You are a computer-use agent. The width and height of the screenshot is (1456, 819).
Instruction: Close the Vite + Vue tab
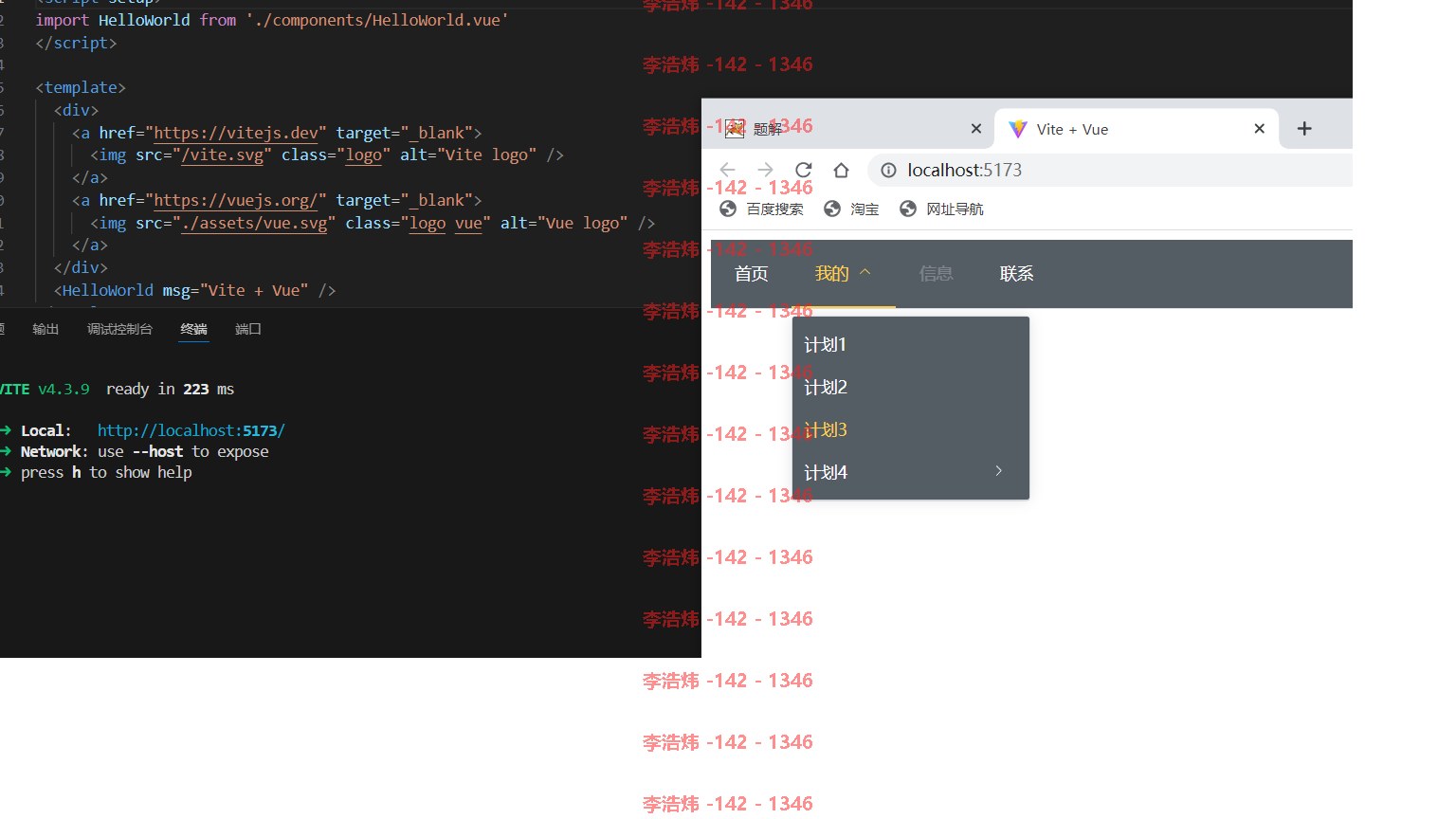[x=1260, y=129]
